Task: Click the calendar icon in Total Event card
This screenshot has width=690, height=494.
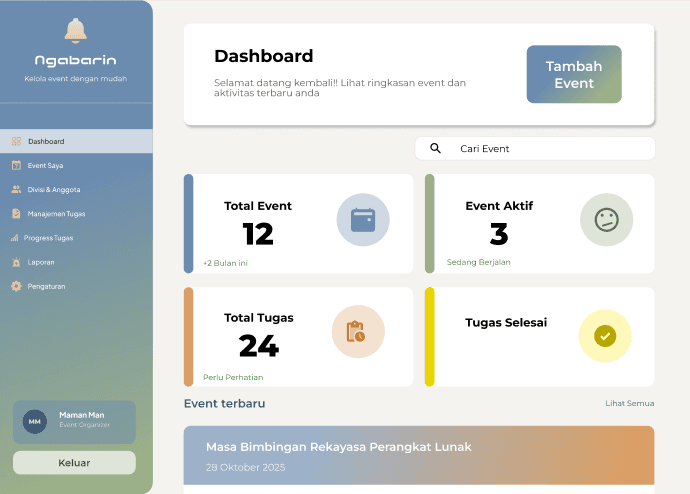Action: click(x=363, y=220)
